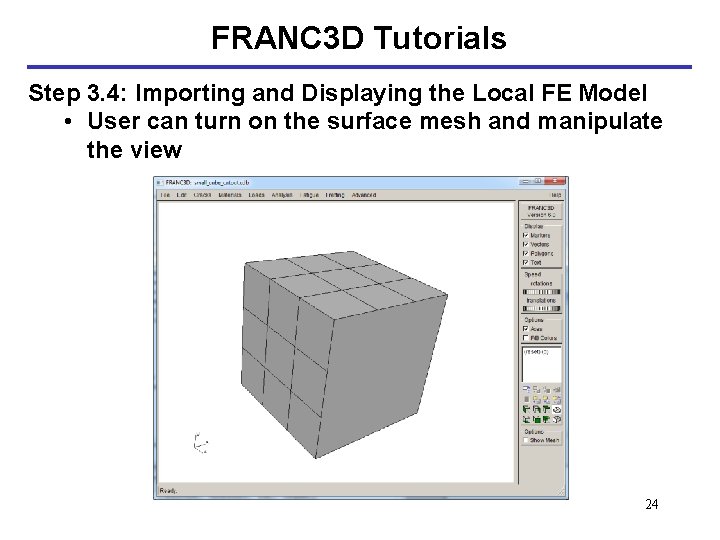The height and width of the screenshot is (540, 720).
Task: Enable the Show Mesh checkbox
Action: click(x=526, y=440)
